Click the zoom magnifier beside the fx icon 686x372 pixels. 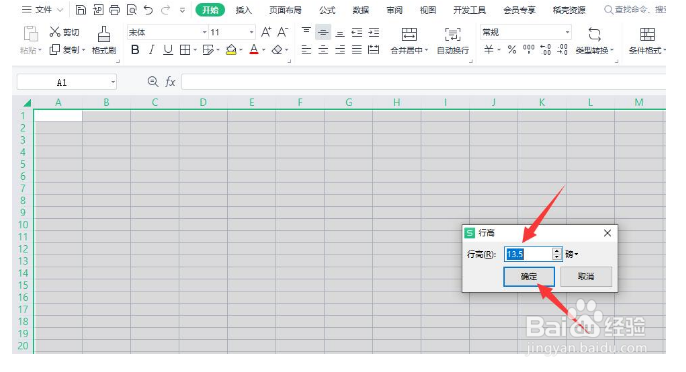click(x=153, y=81)
